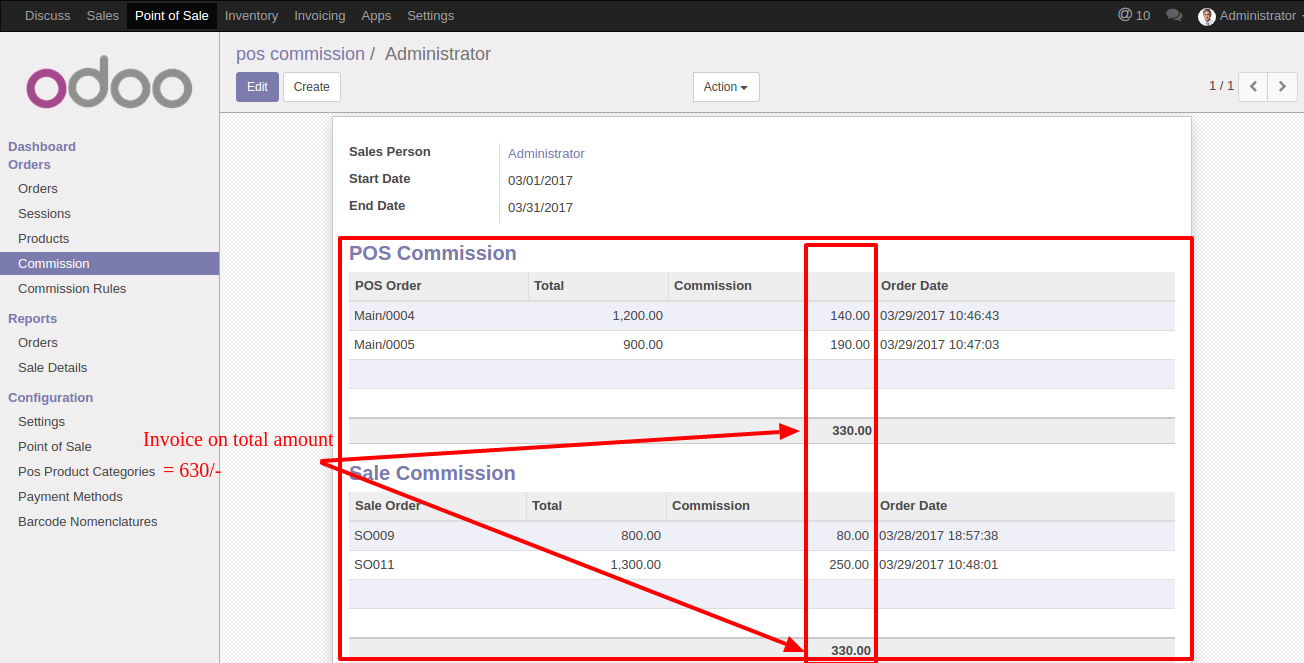Click the Main/0004 POS order row

point(762,316)
